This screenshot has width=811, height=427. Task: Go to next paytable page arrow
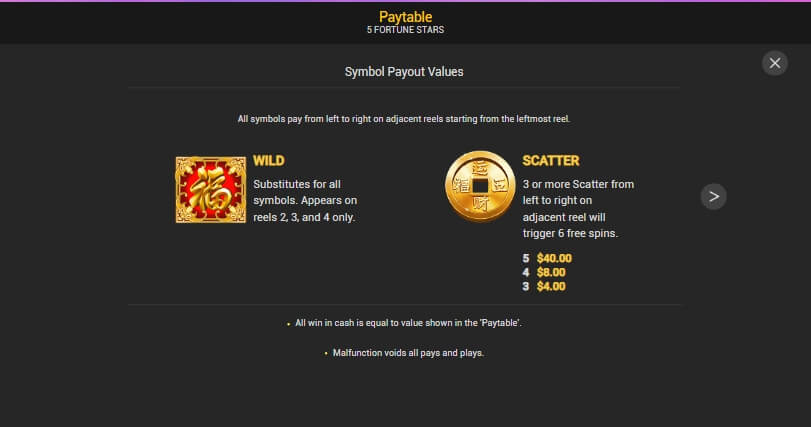713,196
